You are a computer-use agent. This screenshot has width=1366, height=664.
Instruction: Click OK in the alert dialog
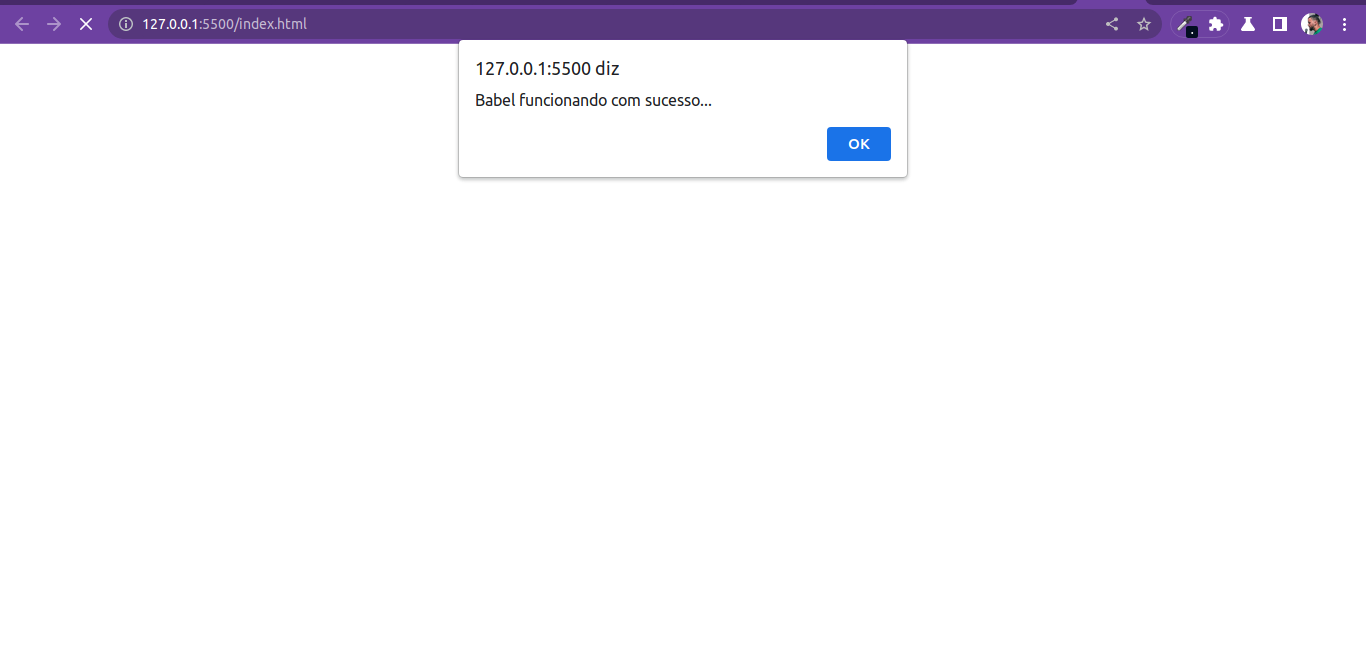point(858,144)
